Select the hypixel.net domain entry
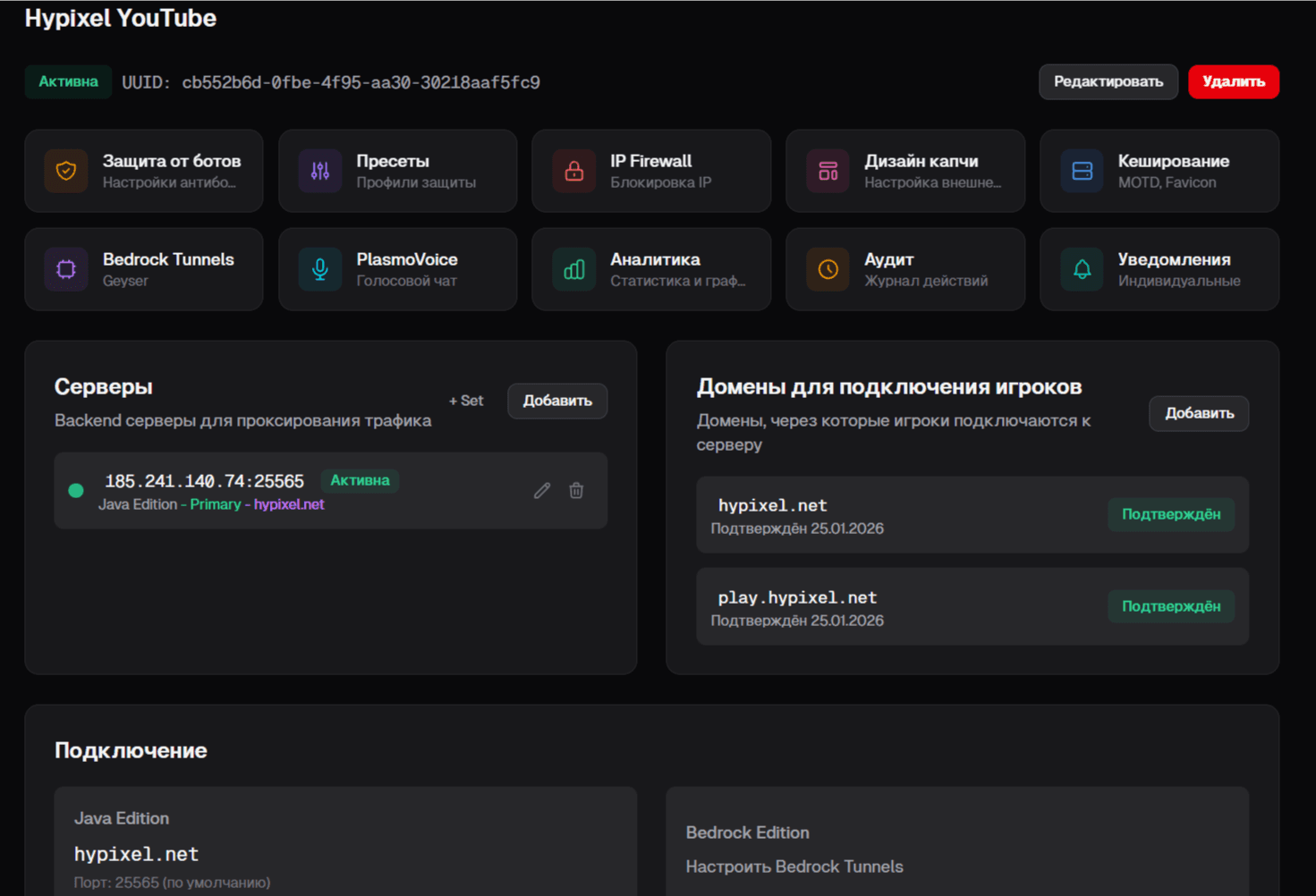Screen dimensions: 1316x896 972,515
